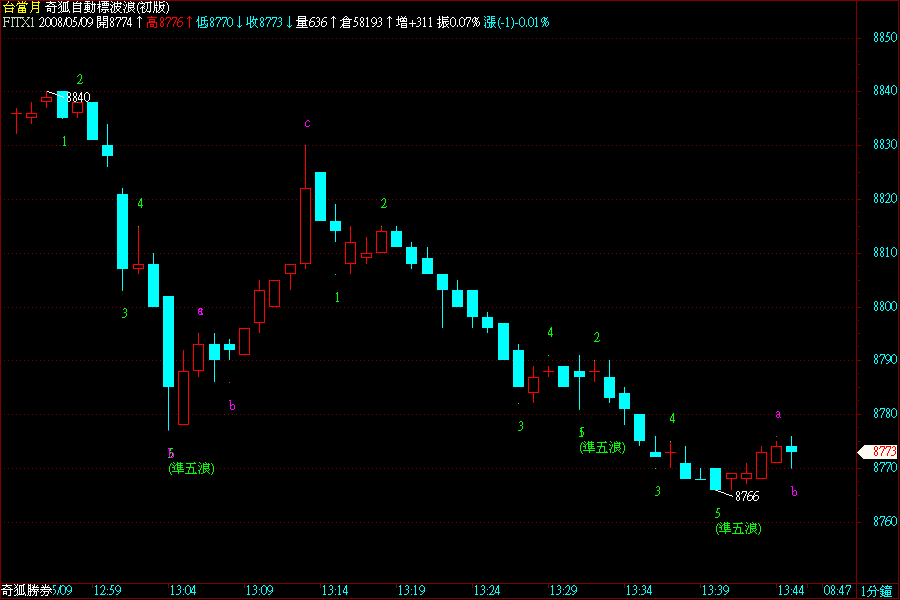Select the 低8770 low price in the header

click(215, 22)
